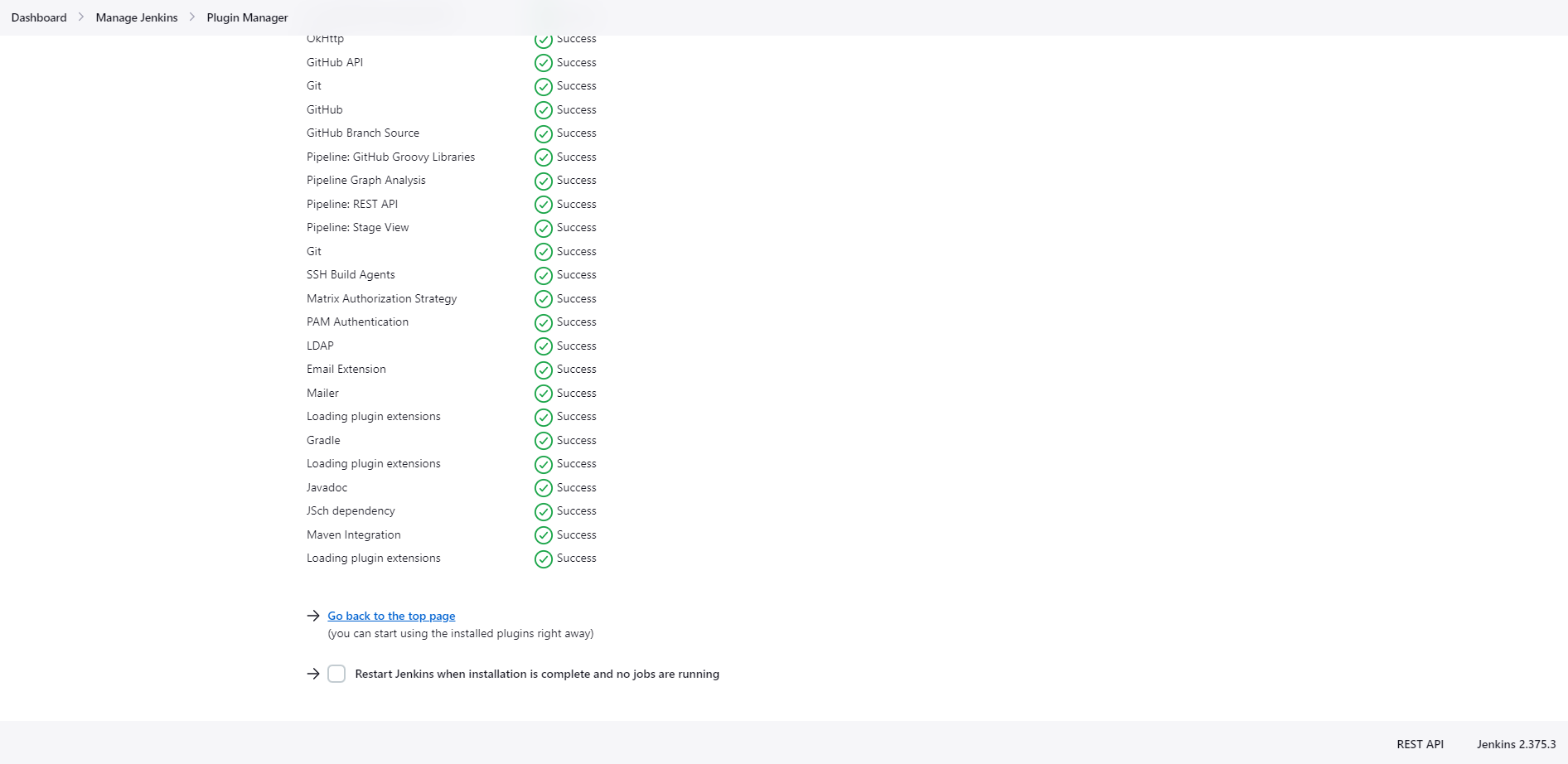Click the arrow icon before Go back link

point(313,615)
